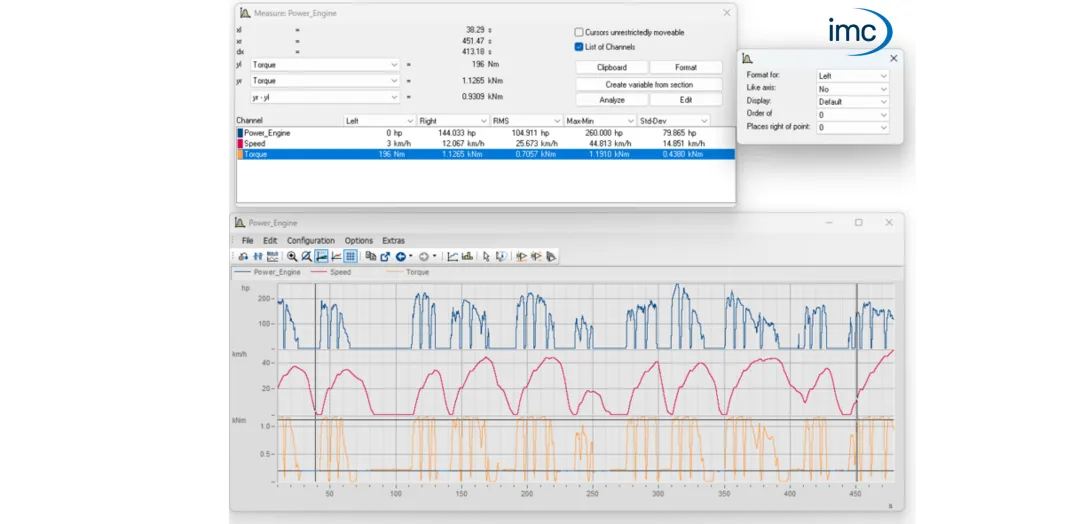1080x524 pixels.
Task: Open the Configuration menu
Action: (x=310, y=241)
